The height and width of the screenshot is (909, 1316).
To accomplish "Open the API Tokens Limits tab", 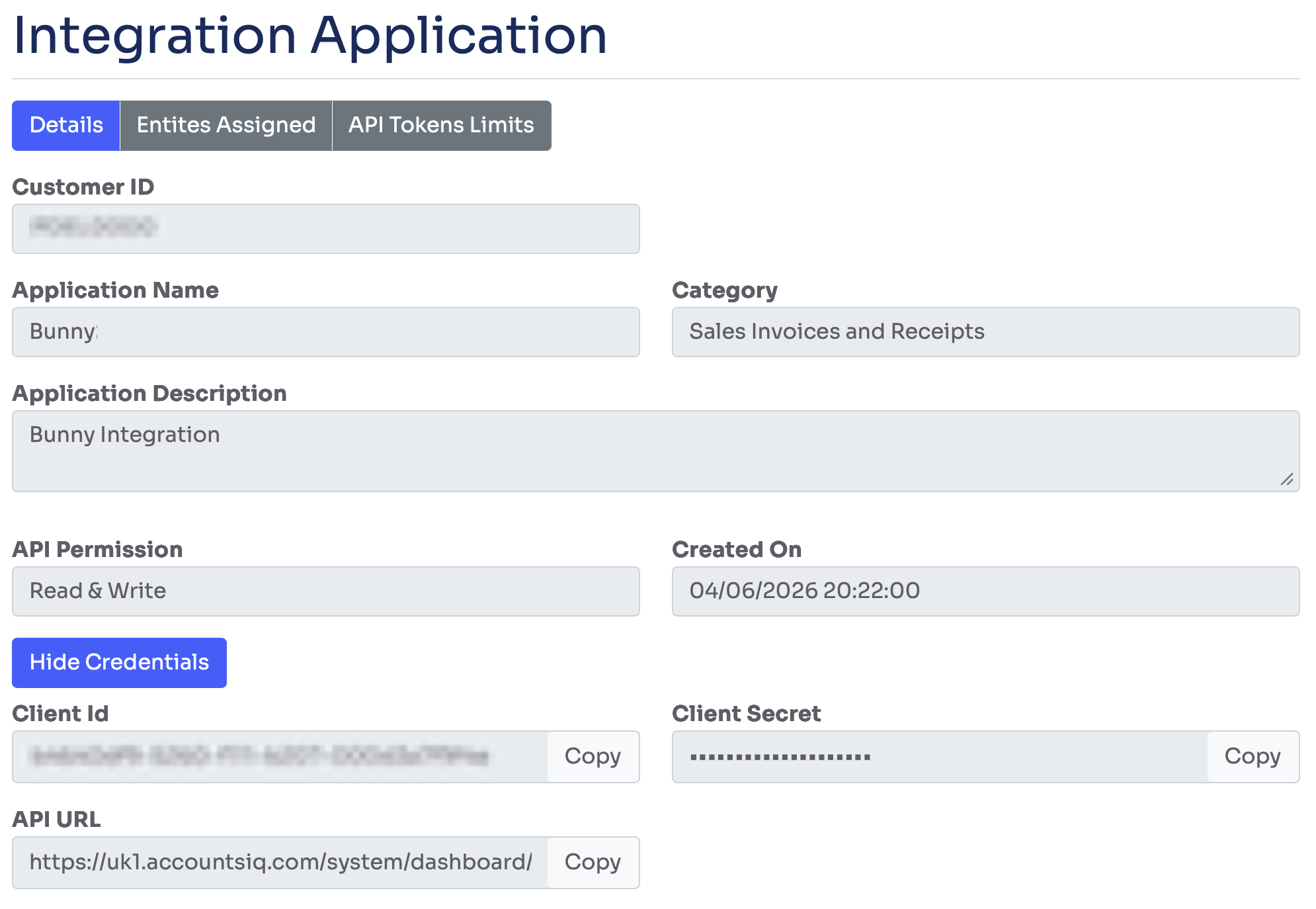I will (442, 126).
